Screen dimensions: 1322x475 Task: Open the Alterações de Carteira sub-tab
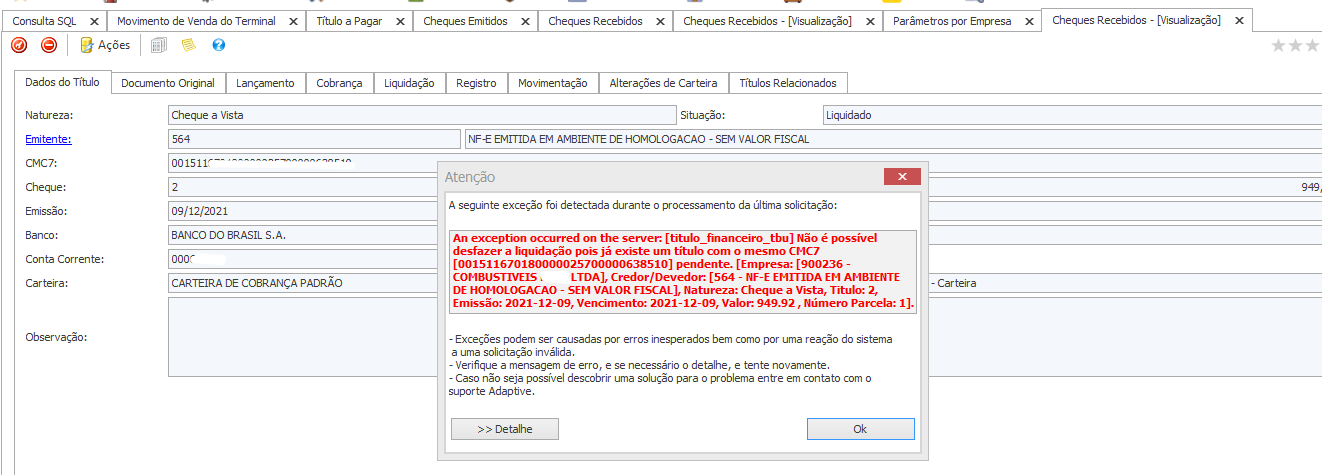pyautogui.click(x=664, y=83)
